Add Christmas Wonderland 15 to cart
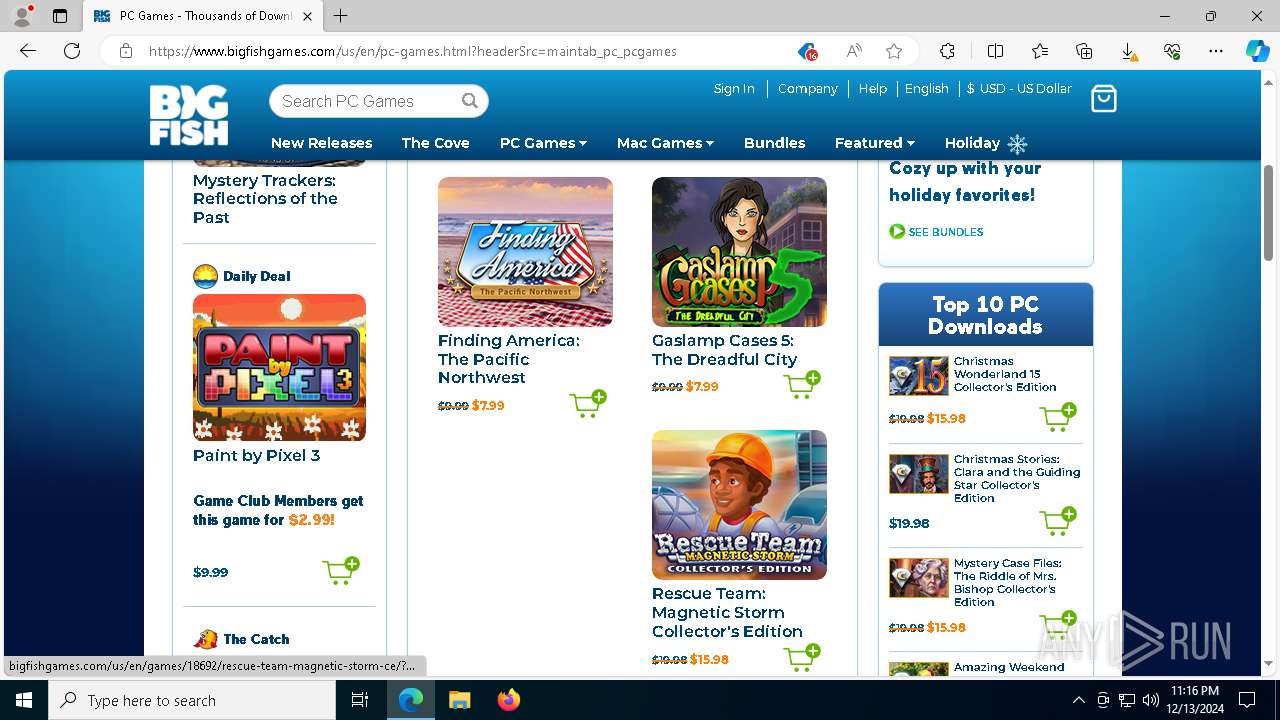 [x=1058, y=417]
